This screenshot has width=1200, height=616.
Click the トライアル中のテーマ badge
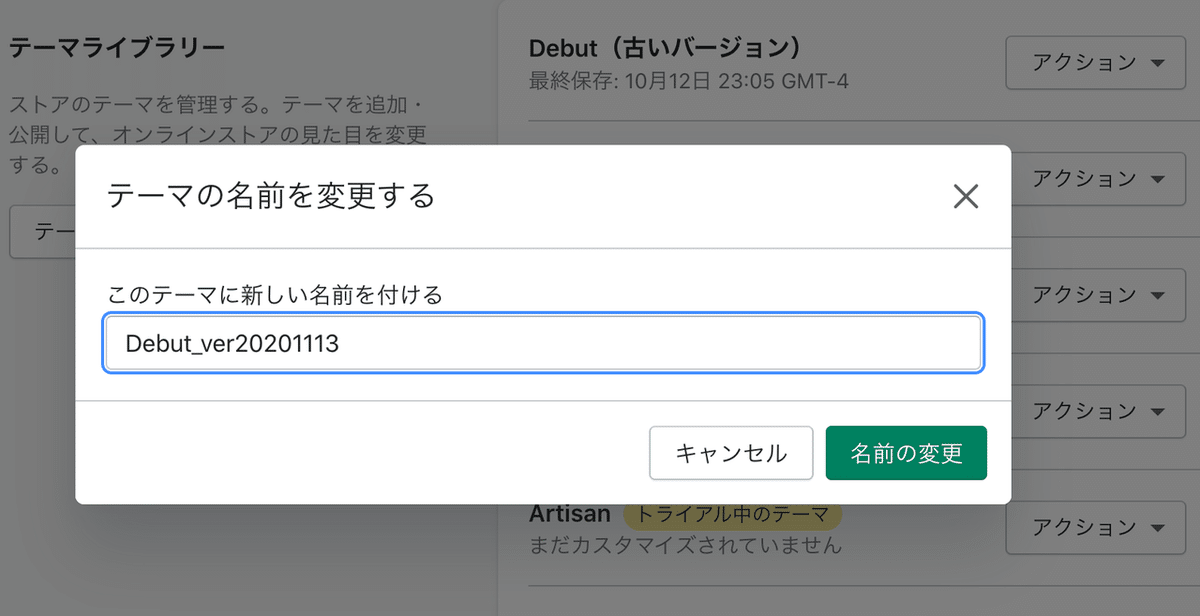click(x=732, y=515)
